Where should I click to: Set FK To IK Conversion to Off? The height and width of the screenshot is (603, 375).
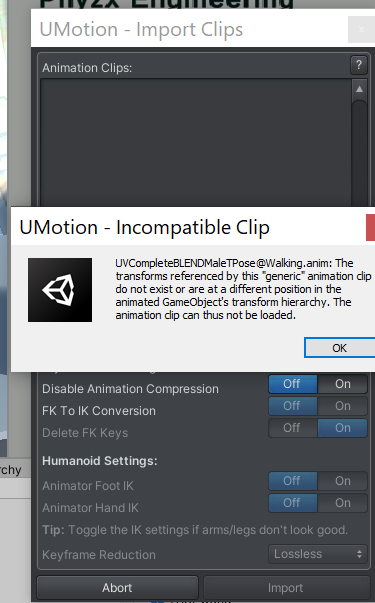[x=293, y=406]
